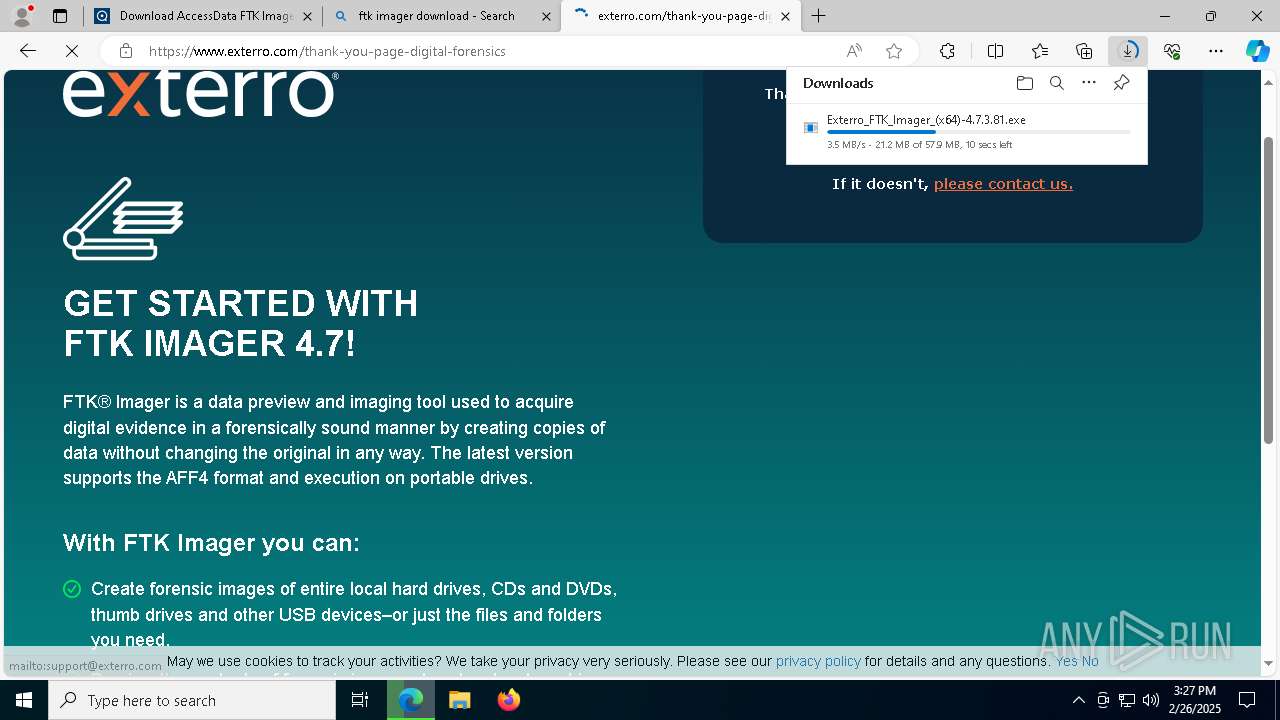This screenshot has width=1280, height=720.
Task: Add page to favorites star
Action: click(894, 51)
